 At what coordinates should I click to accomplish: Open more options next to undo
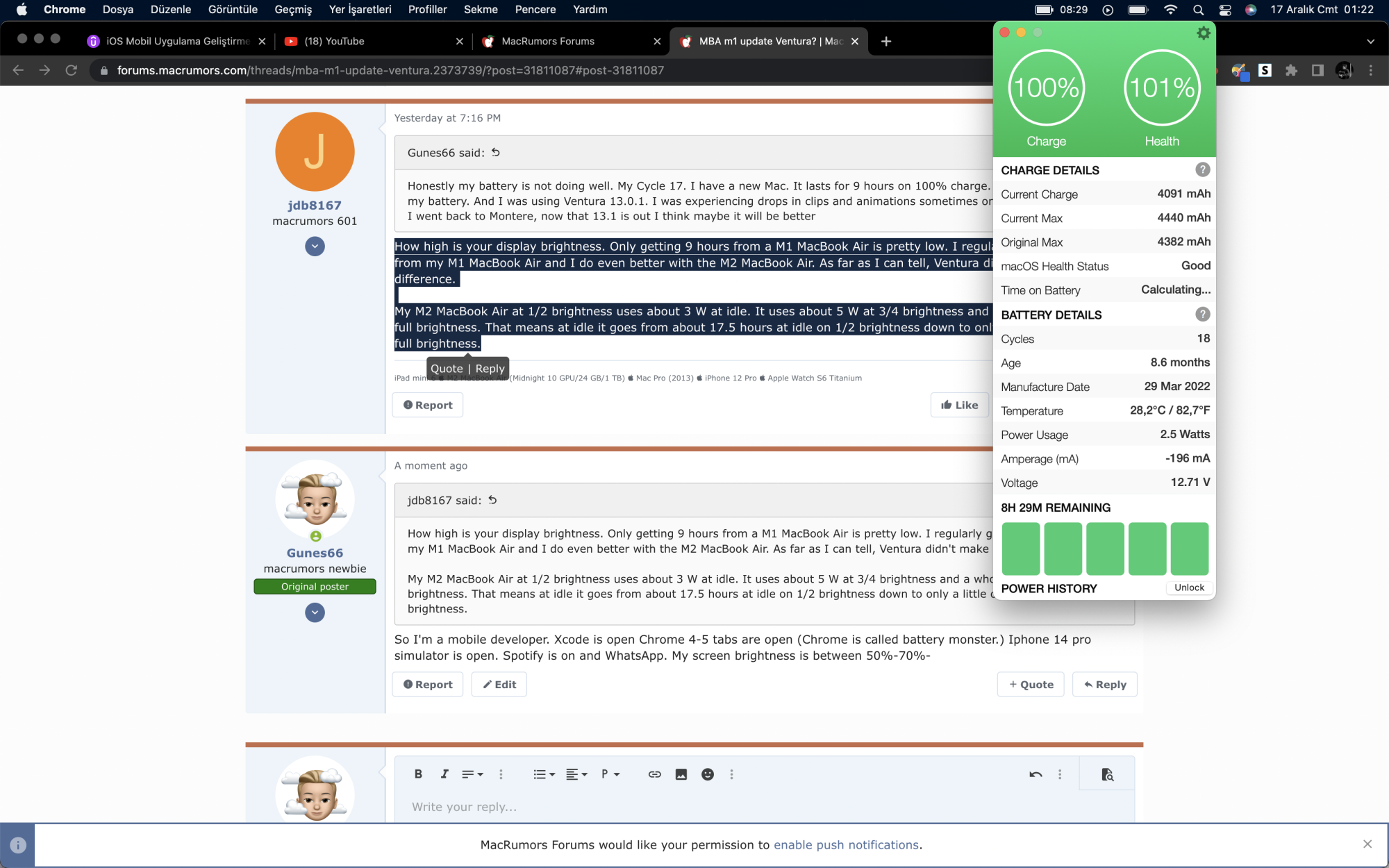(x=1060, y=774)
